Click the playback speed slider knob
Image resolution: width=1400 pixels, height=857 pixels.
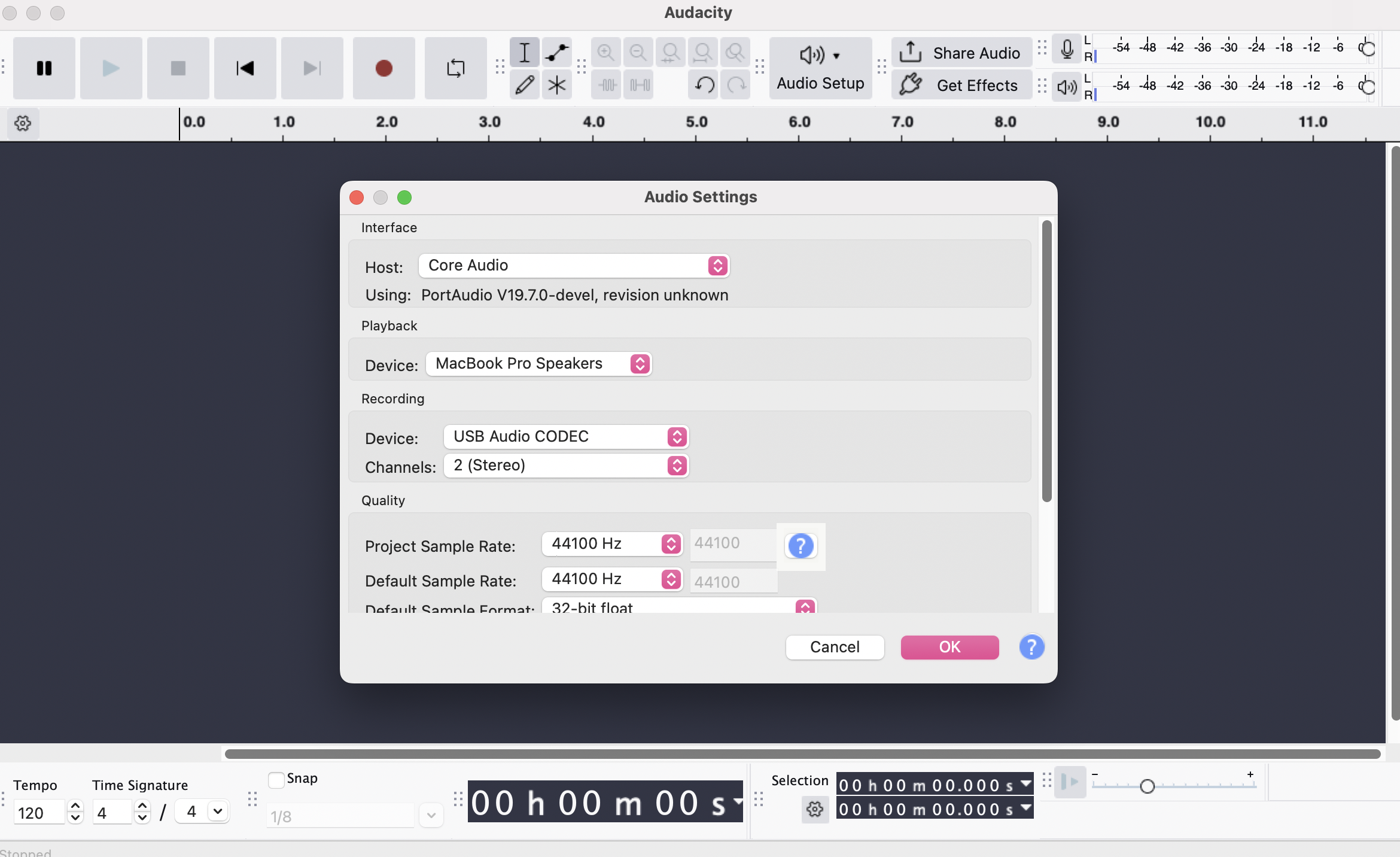1147,786
